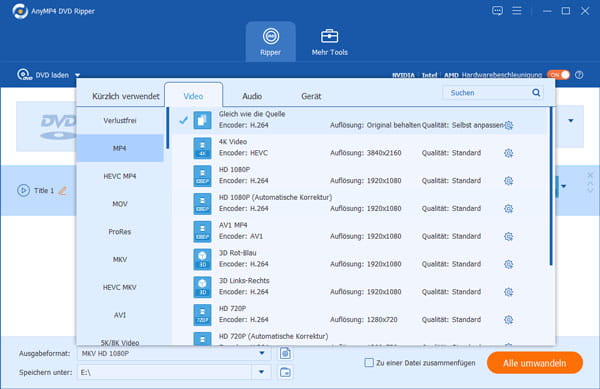Select the Verlustfrei format category

[x=120, y=120]
